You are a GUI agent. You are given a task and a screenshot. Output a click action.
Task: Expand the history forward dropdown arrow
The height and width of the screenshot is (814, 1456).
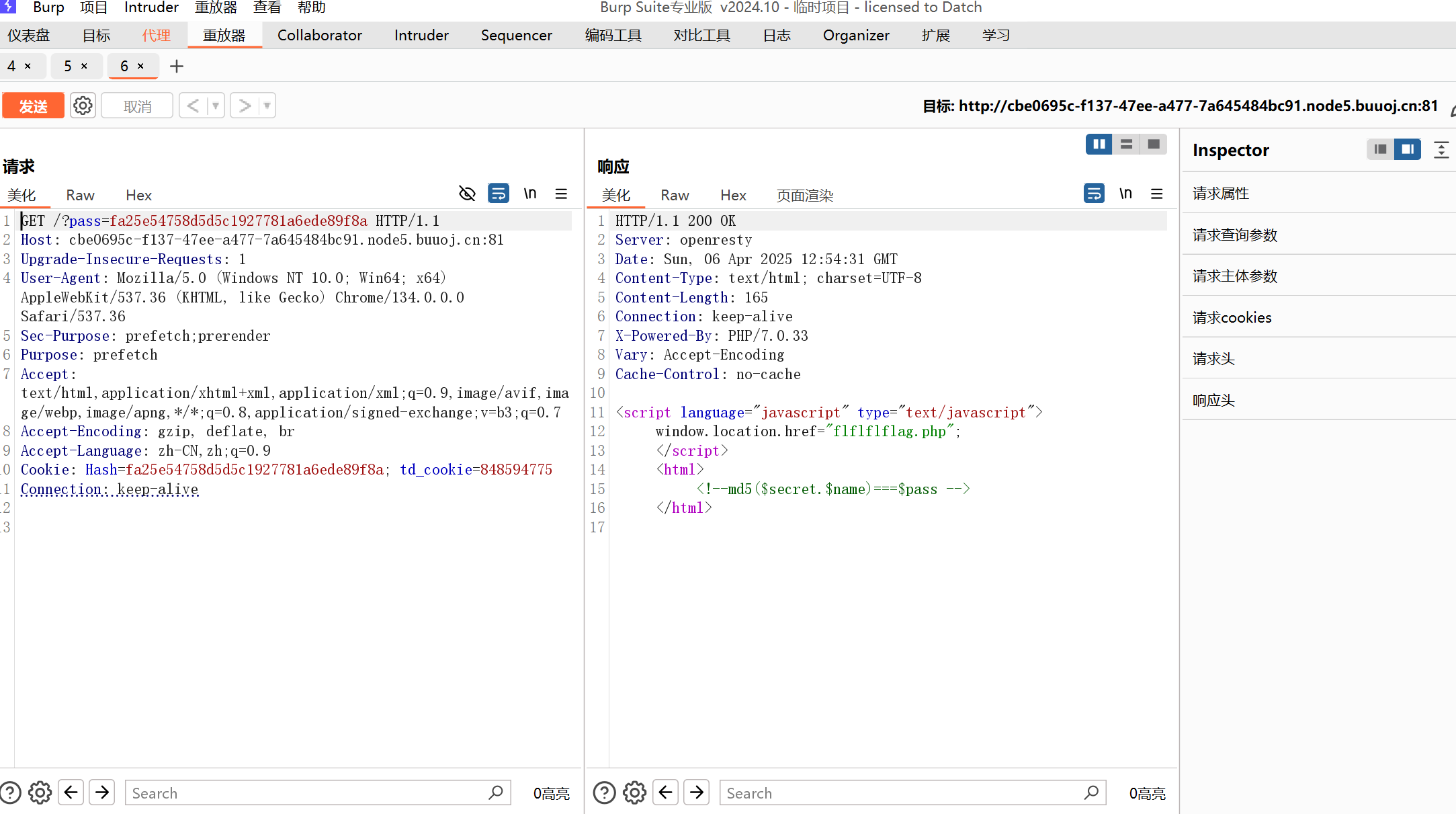[267, 106]
